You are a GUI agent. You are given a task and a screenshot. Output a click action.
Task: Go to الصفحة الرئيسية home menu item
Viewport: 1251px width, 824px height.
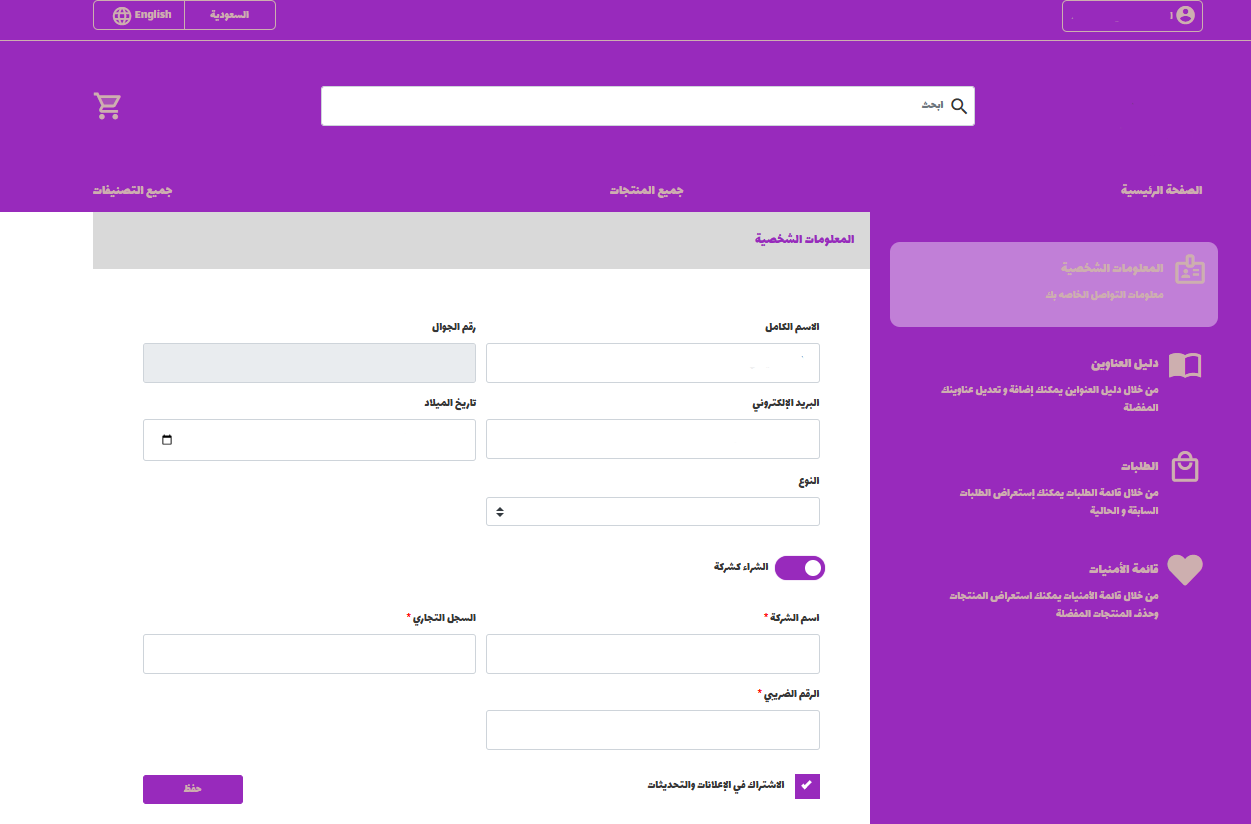pos(1161,190)
